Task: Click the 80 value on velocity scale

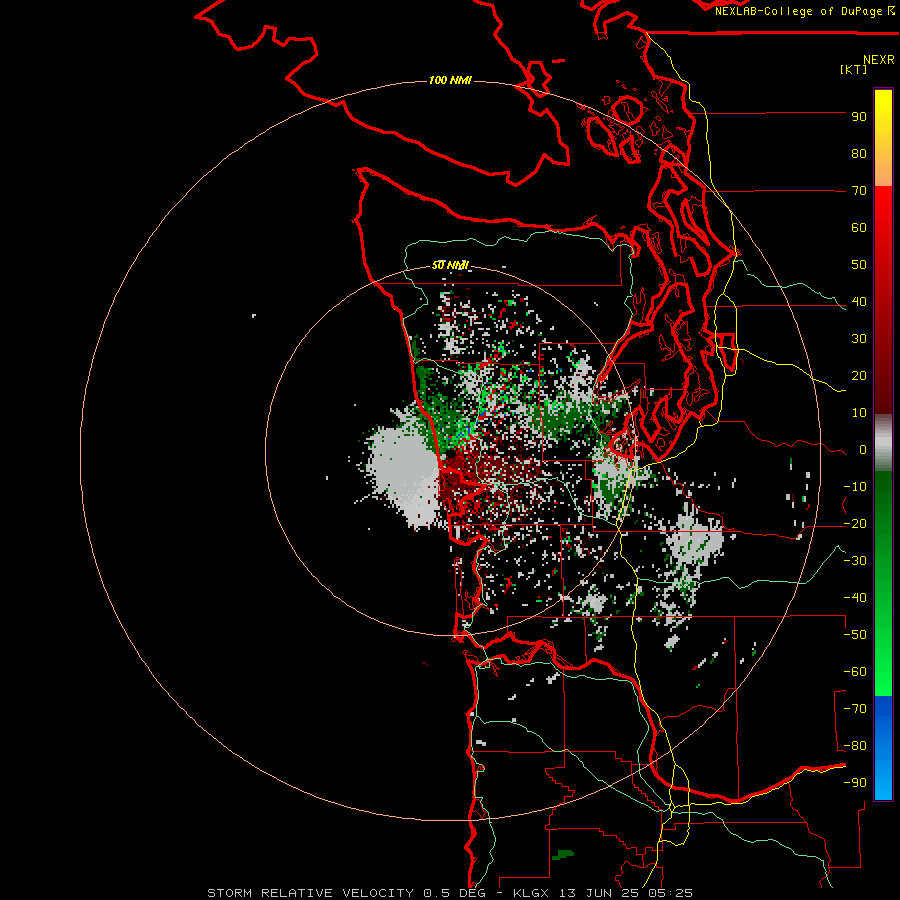Action: pos(859,154)
